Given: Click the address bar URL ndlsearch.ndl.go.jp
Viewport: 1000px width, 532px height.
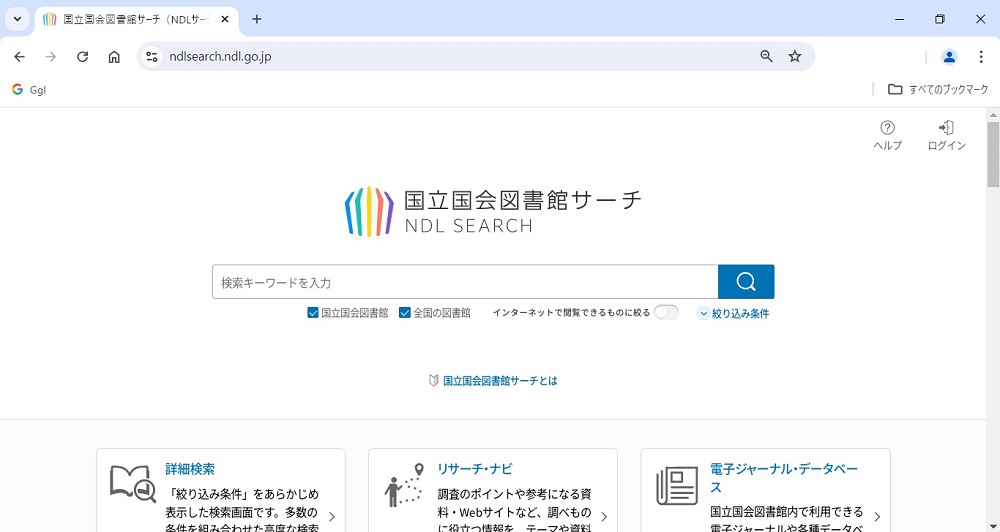Looking at the screenshot, I should (x=220, y=57).
